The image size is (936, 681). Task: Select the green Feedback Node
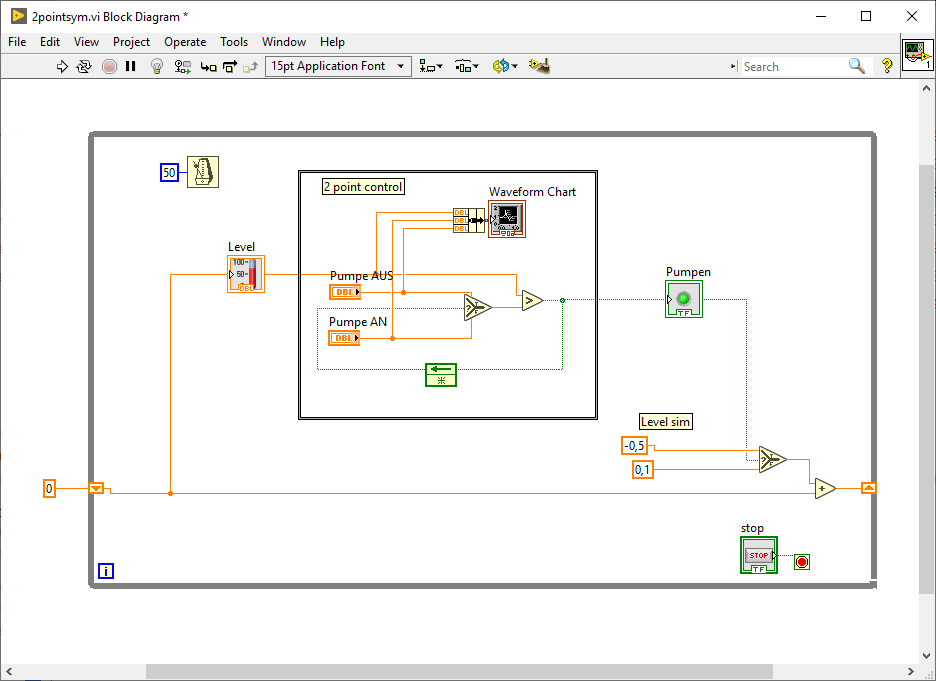coord(441,375)
